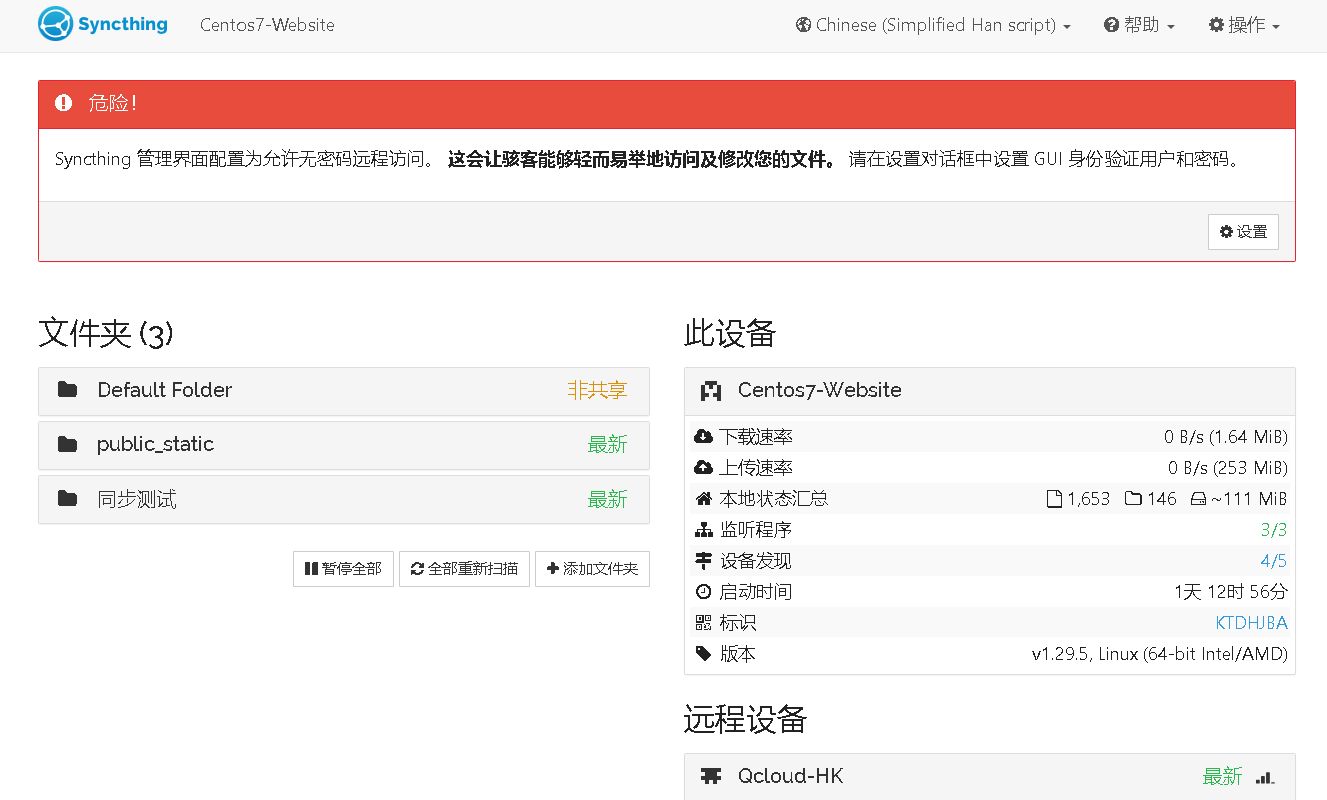Click the signpost icon beside 设备发现

tap(703, 561)
